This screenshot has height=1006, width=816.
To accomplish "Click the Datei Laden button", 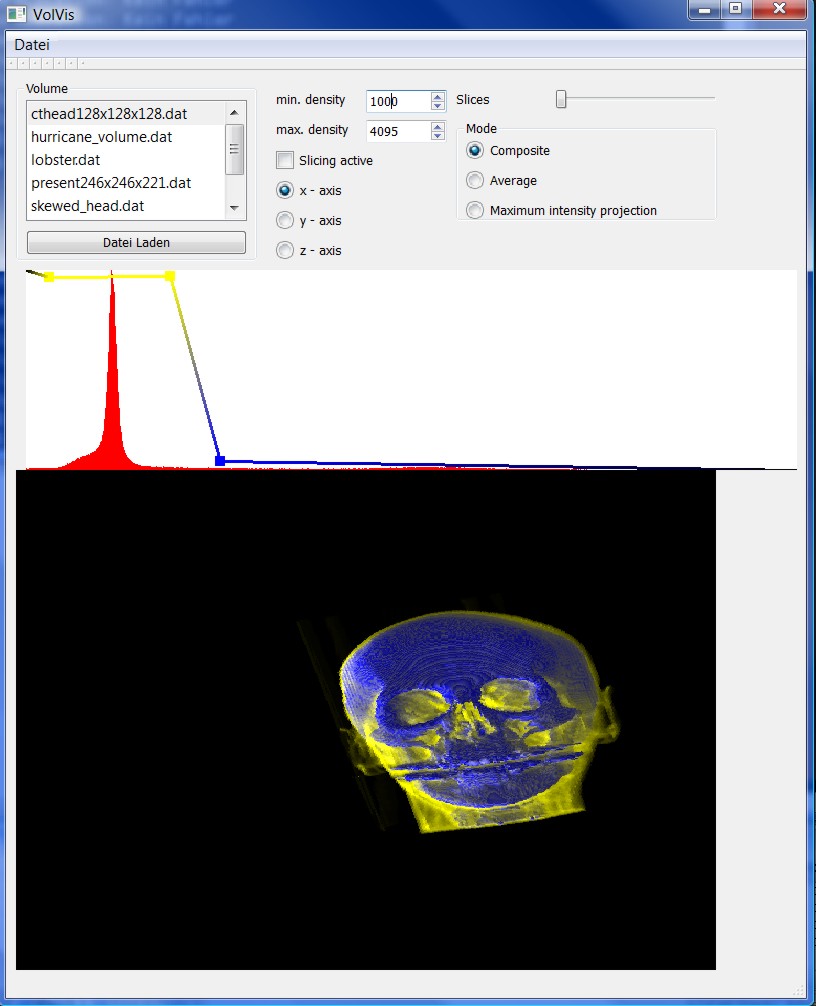I will click(x=136, y=243).
